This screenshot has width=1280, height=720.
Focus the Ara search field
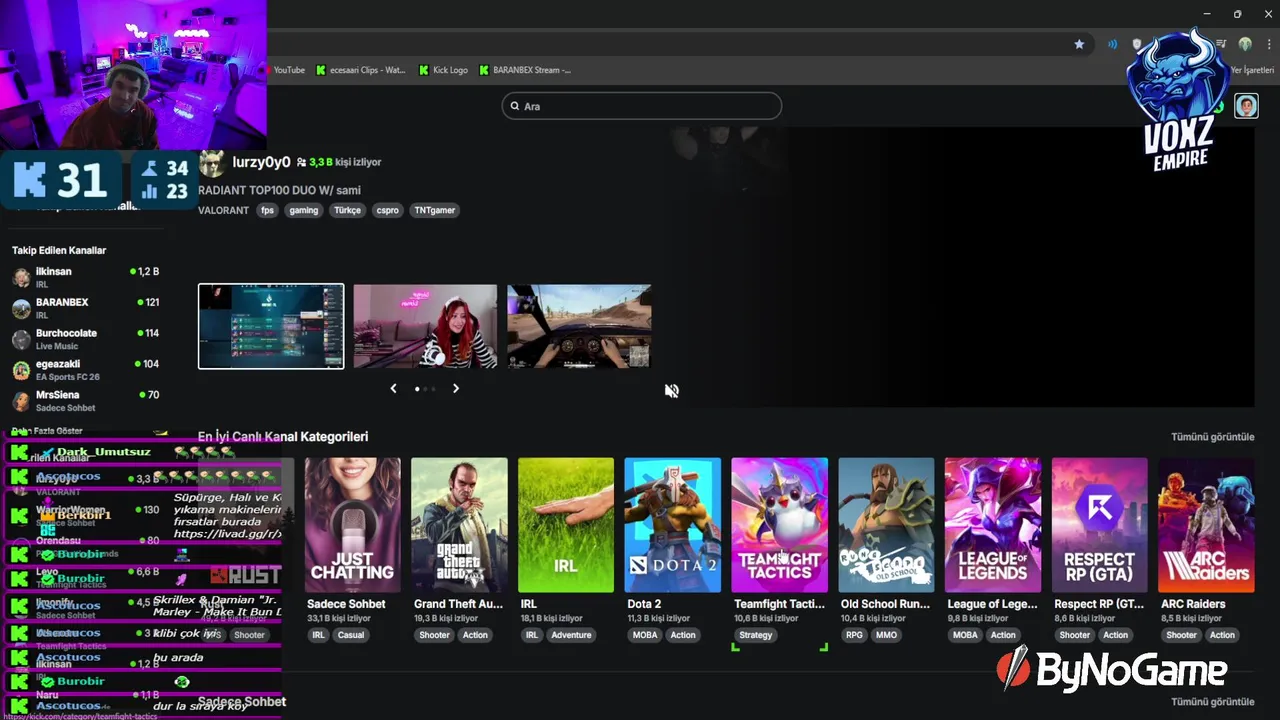642,106
